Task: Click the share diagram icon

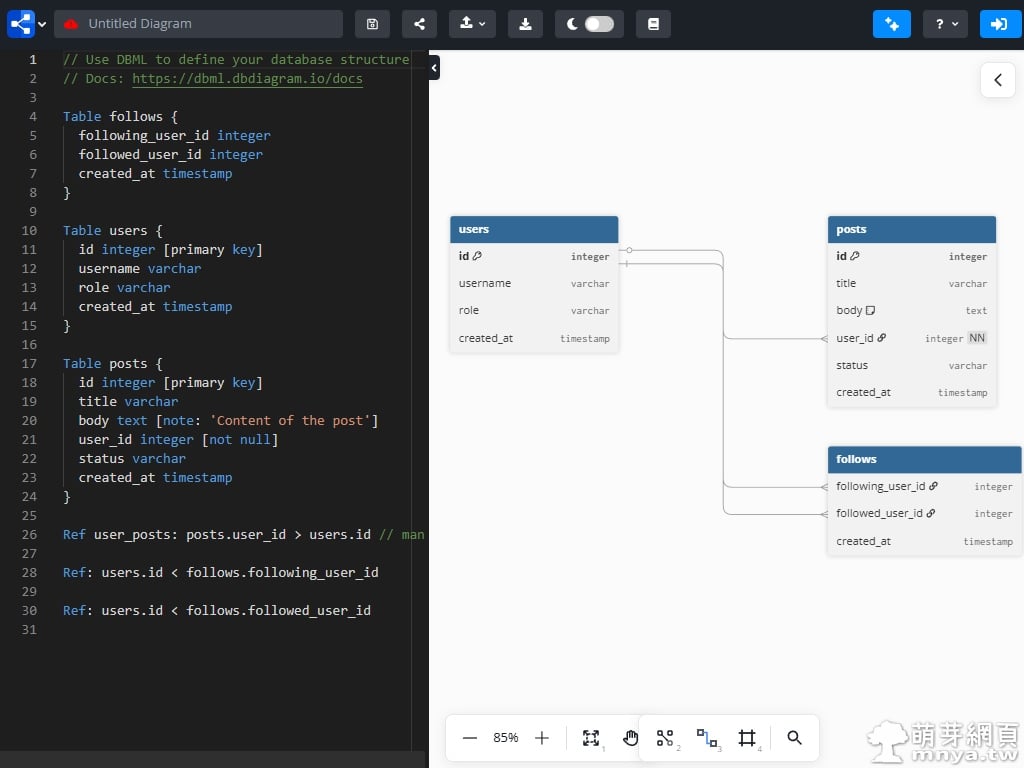Action: click(419, 24)
